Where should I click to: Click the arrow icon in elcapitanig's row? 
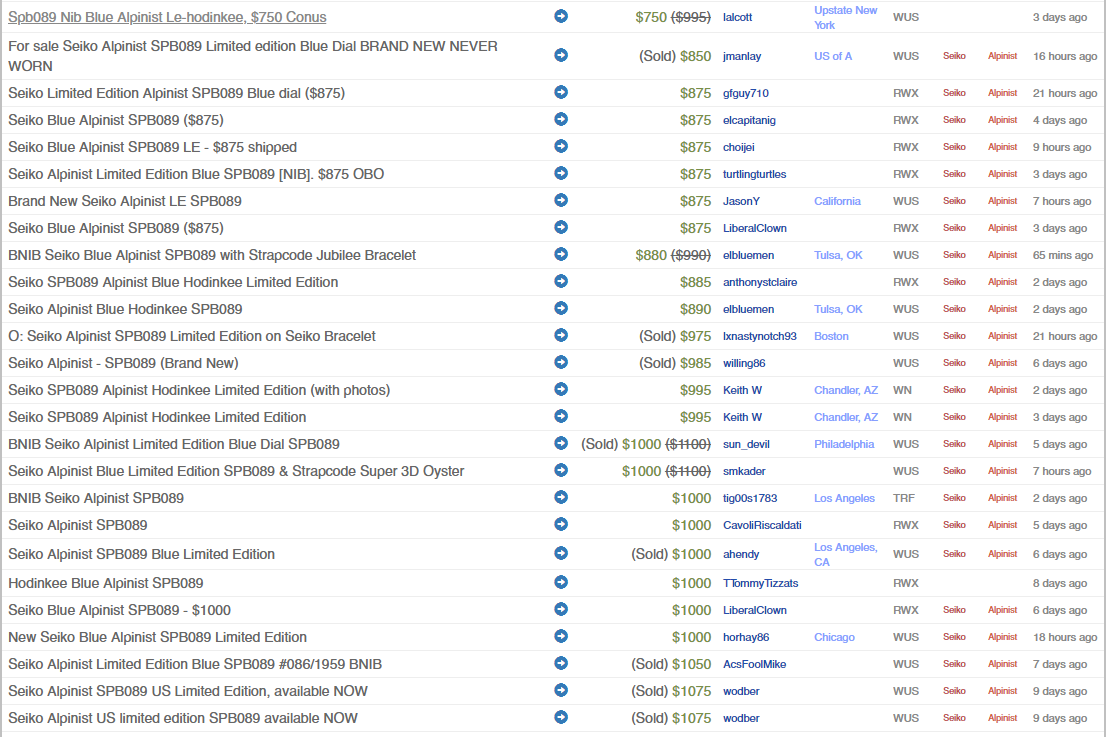pyautogui.click(x=561, y=119)
